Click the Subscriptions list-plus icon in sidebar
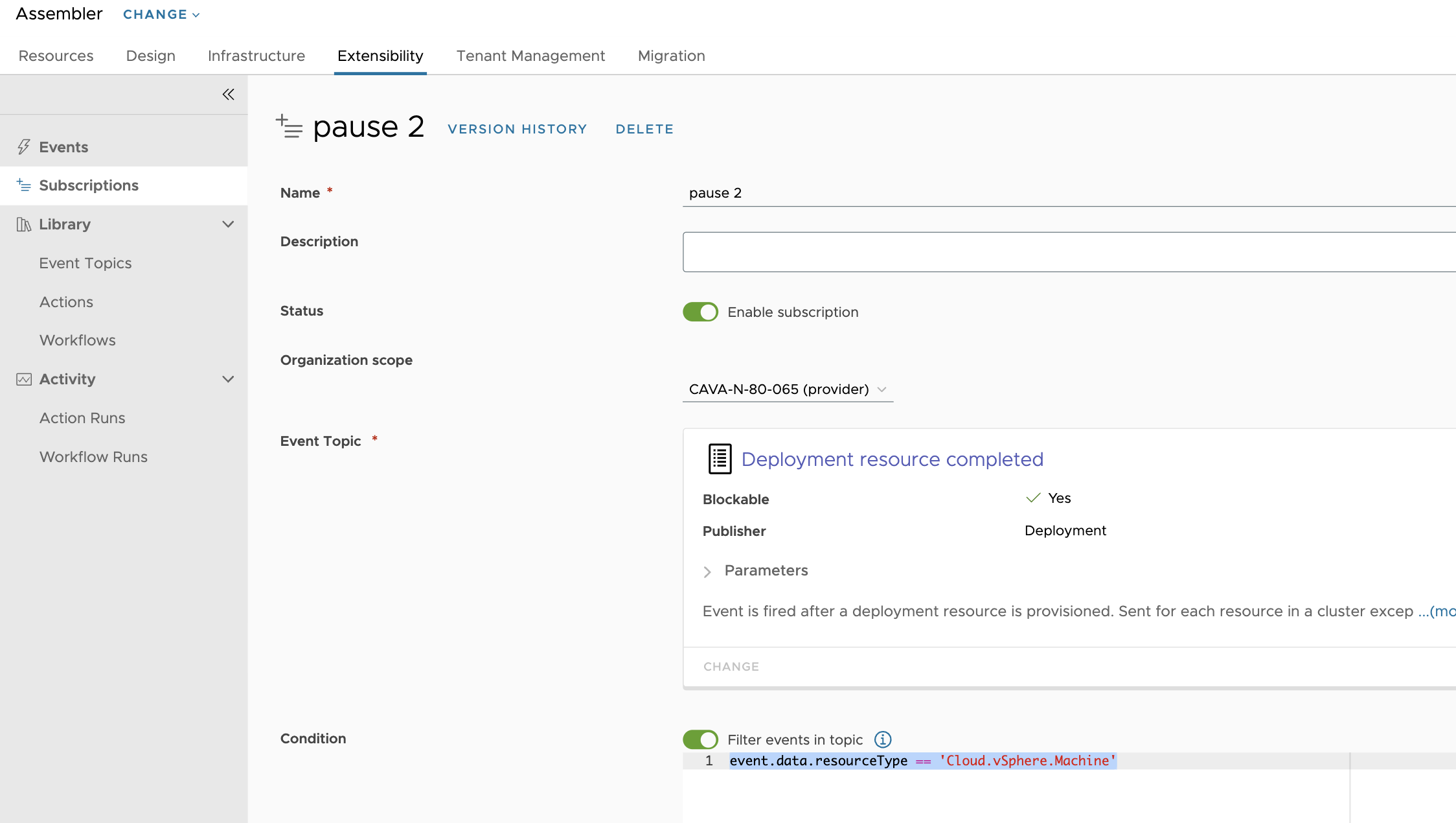 (24, 185)
